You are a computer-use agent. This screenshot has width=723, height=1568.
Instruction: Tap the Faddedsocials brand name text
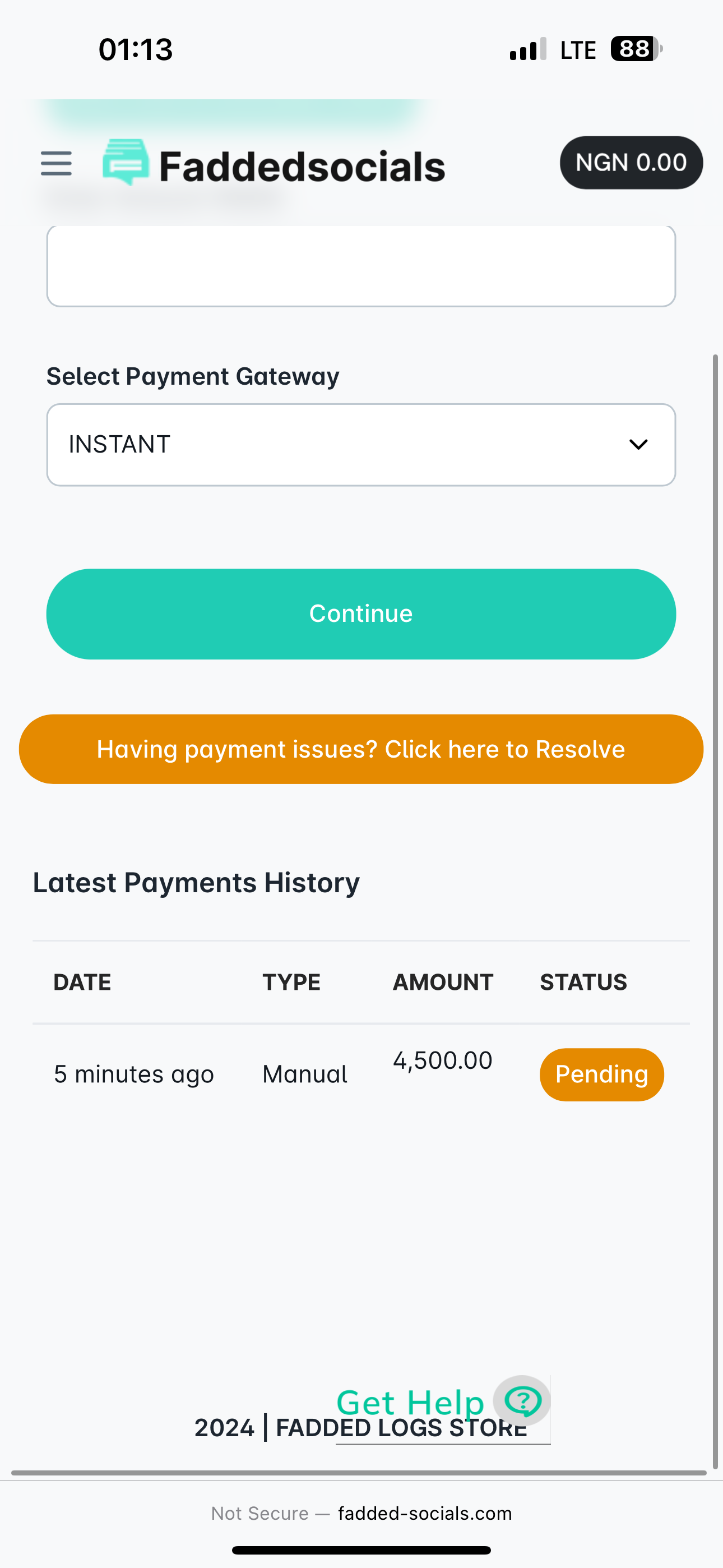[x=302, y=167]
